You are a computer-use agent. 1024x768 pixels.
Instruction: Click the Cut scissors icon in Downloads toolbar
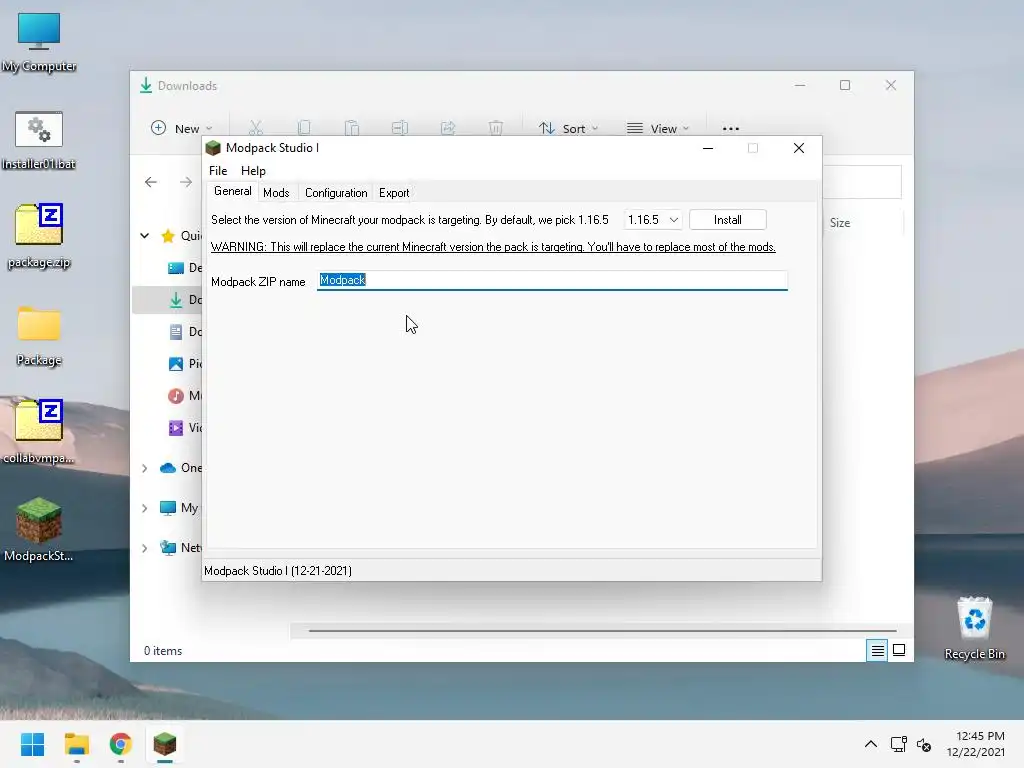[255, 128]
